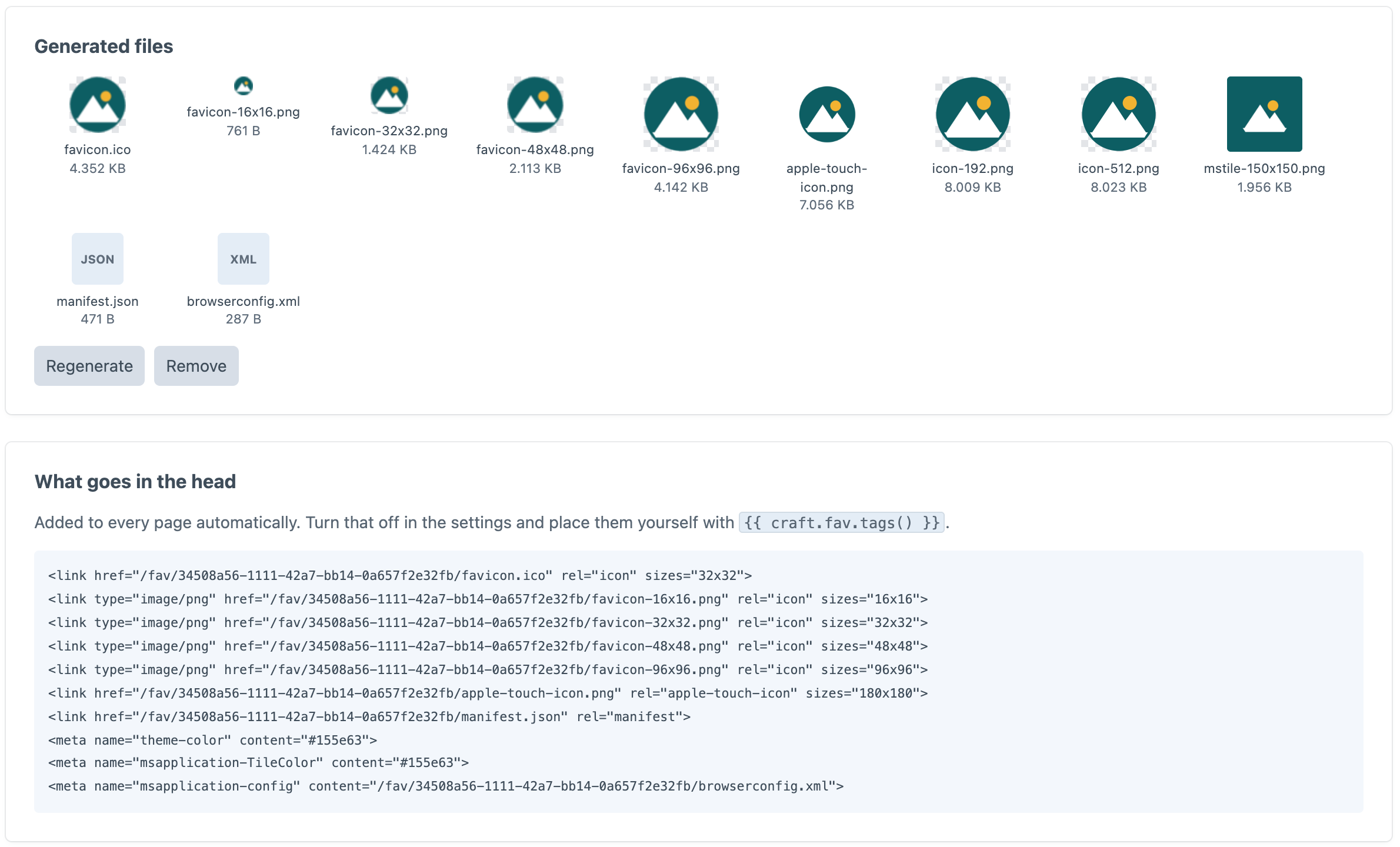Click the icon-192.png file name
Viewport: 1400px width, 847px height.
(973, 168)
